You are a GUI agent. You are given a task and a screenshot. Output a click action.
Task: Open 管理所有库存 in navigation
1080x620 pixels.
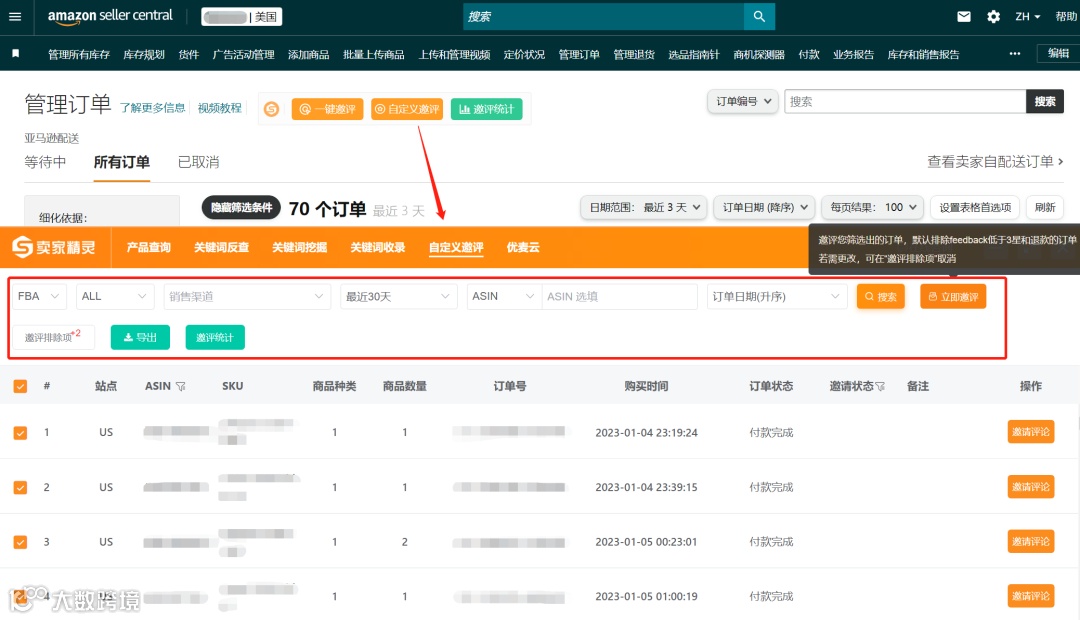click(79, 54)
